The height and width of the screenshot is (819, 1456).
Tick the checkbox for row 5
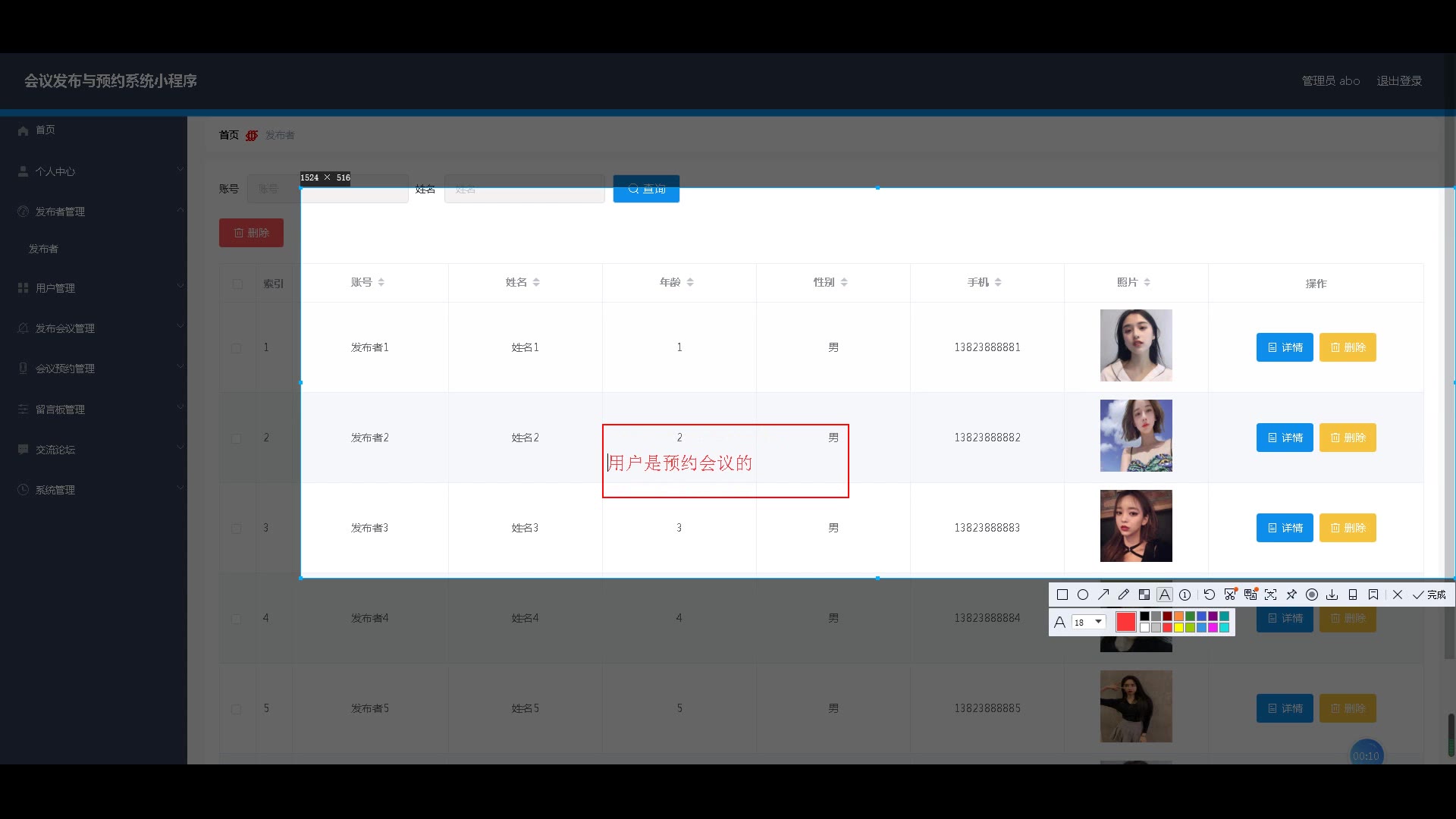click(x=237, y=709)
